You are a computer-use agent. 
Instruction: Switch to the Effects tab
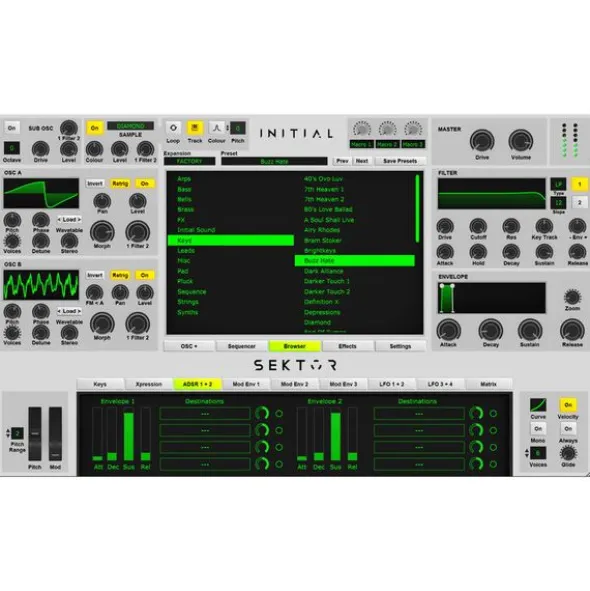[x=347, y=346]
